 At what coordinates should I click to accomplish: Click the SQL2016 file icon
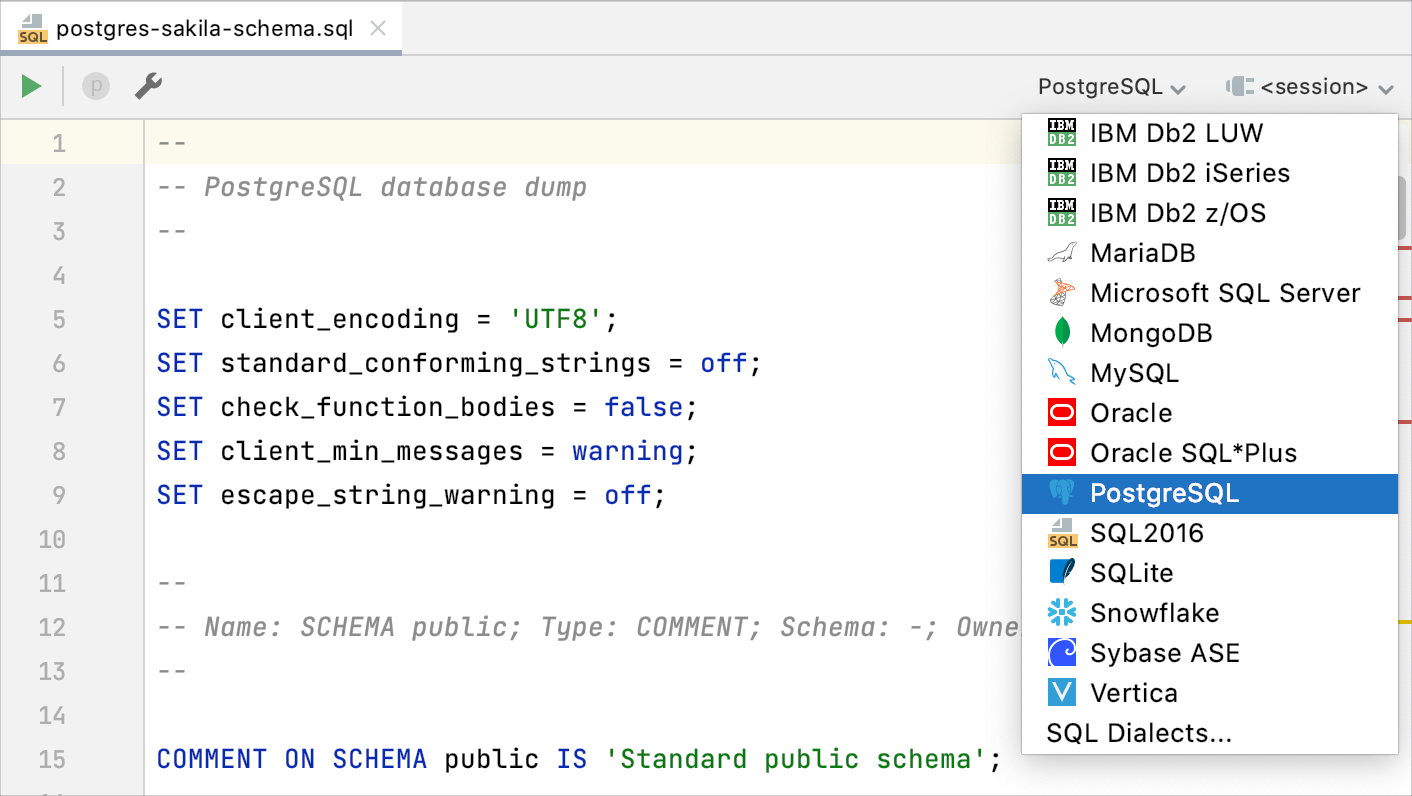pyautogui.click(x=1060, y=532)
